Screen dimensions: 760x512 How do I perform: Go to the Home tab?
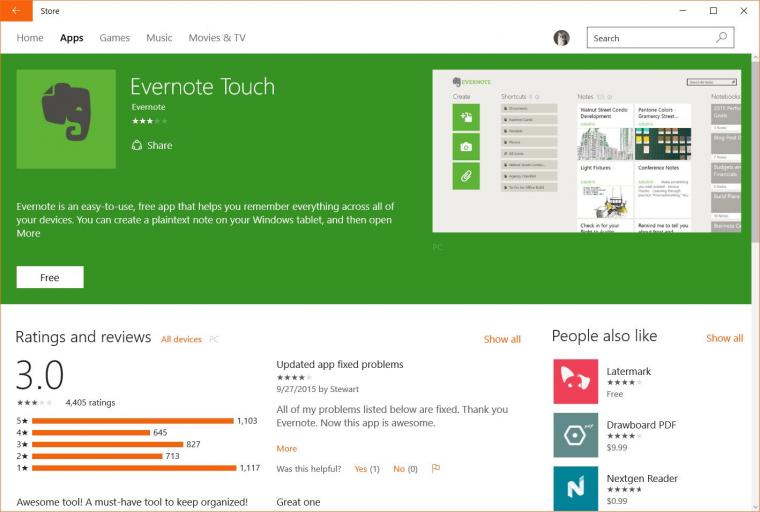point(30,38)
